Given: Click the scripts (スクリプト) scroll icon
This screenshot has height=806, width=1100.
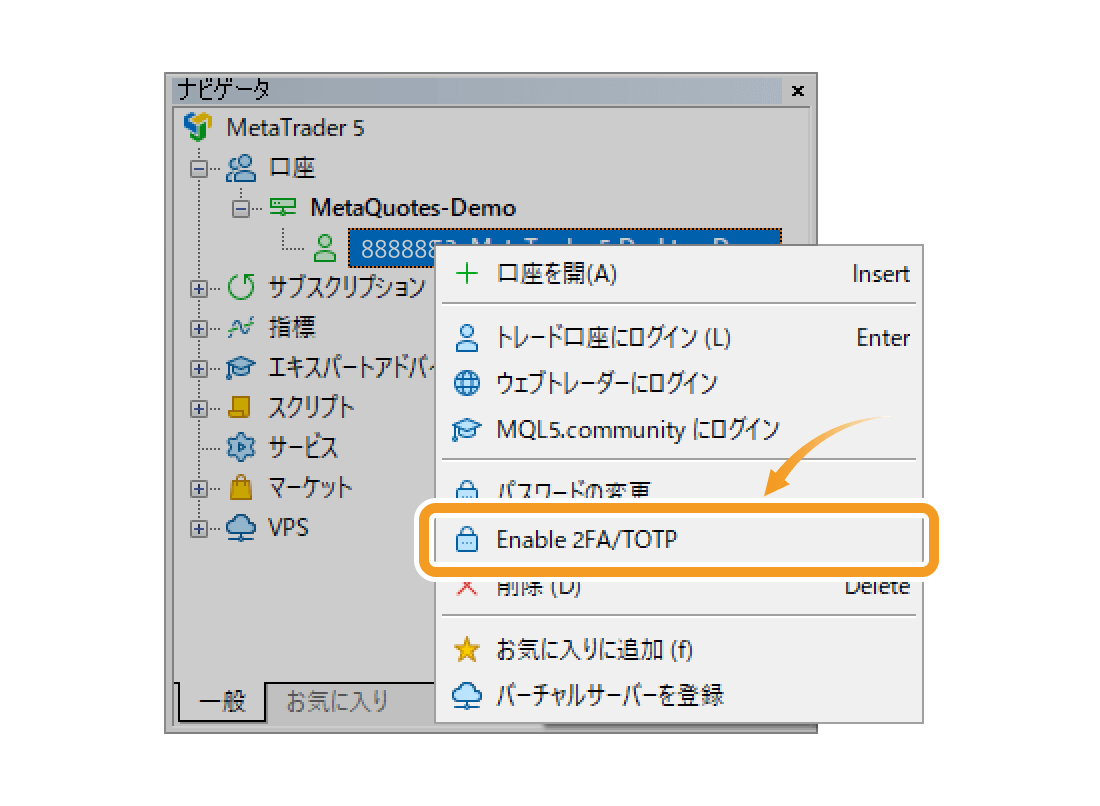Looking at the screenshot, I should 241,408.
